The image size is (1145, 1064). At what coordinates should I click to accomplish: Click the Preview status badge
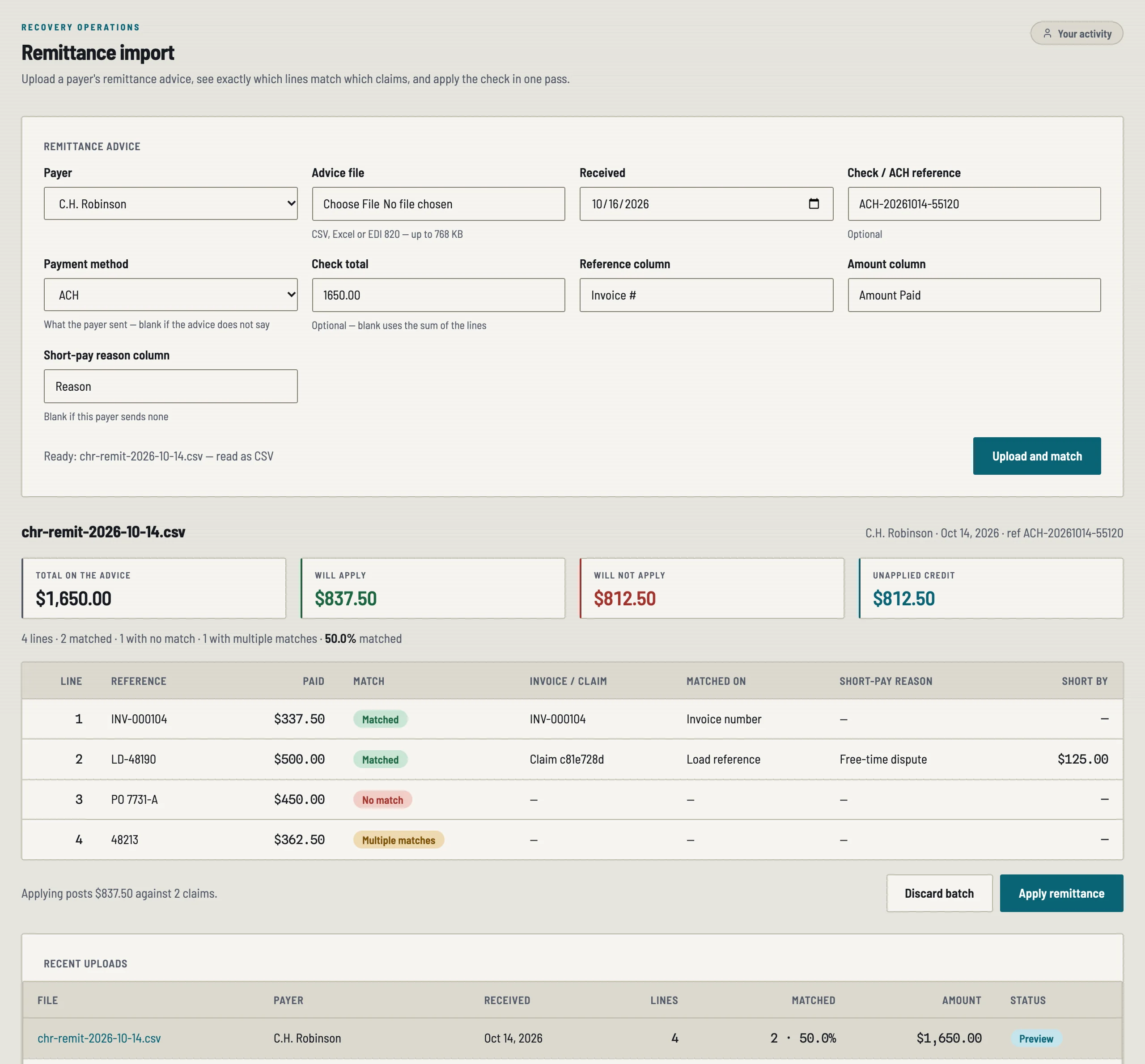click(1035, 1039)
